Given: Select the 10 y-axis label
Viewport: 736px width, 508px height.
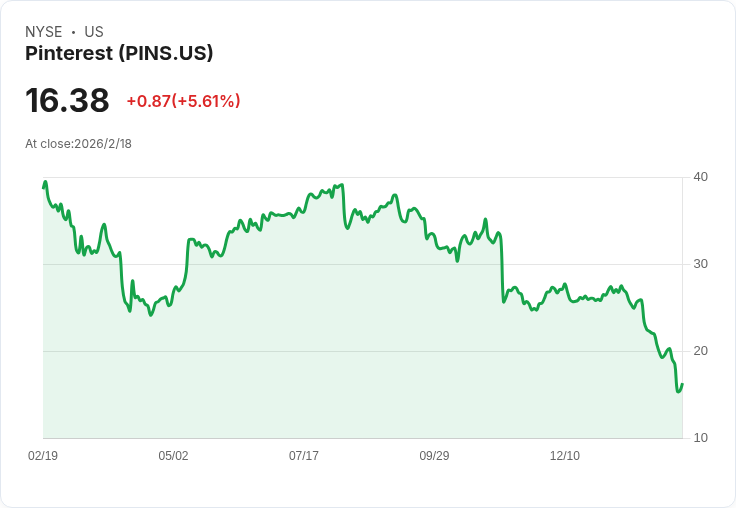Looking at the screenshot, I should pyautogui.click(x=701, y=438).
